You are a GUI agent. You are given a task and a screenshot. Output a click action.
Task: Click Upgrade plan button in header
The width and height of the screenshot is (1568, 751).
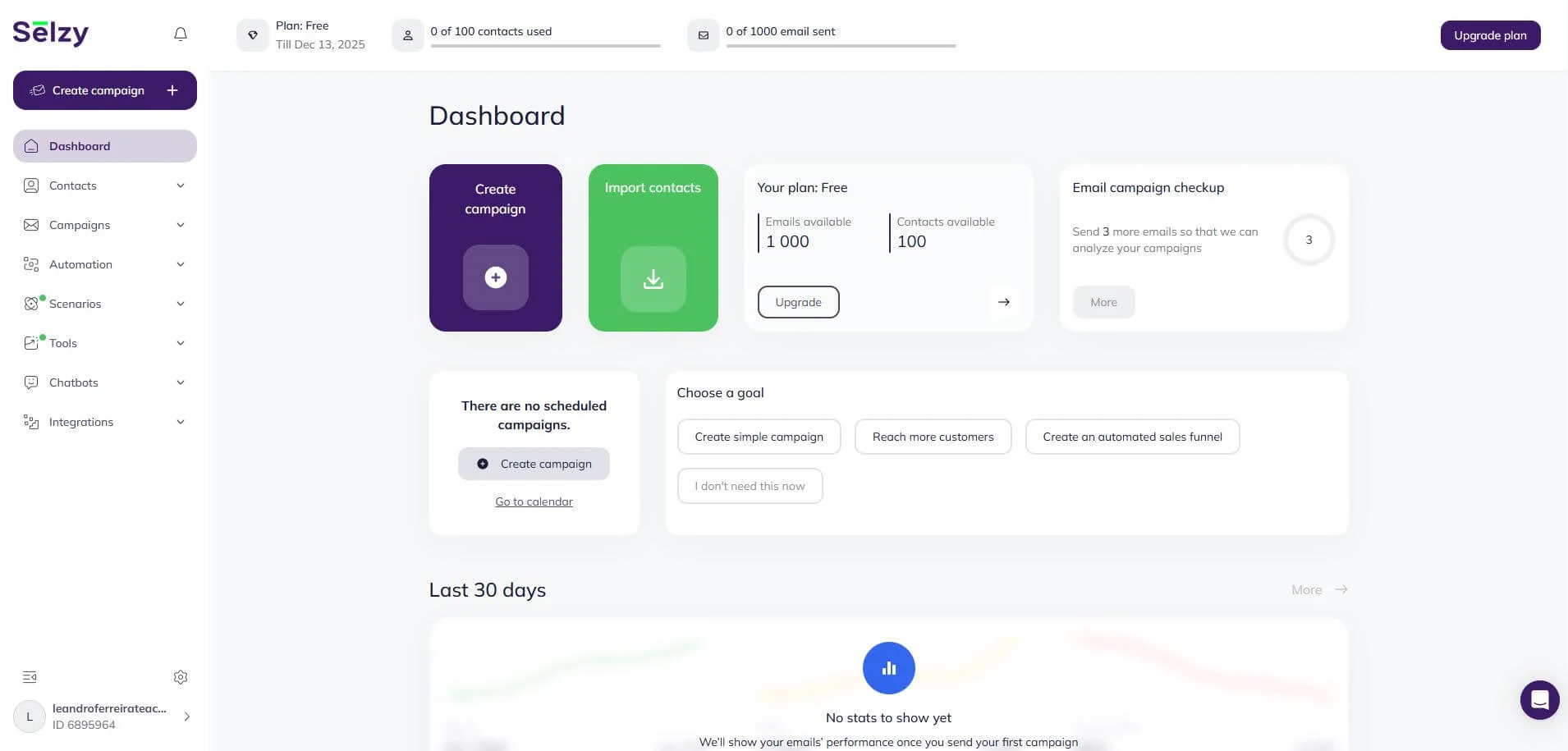pos(1490,35)
